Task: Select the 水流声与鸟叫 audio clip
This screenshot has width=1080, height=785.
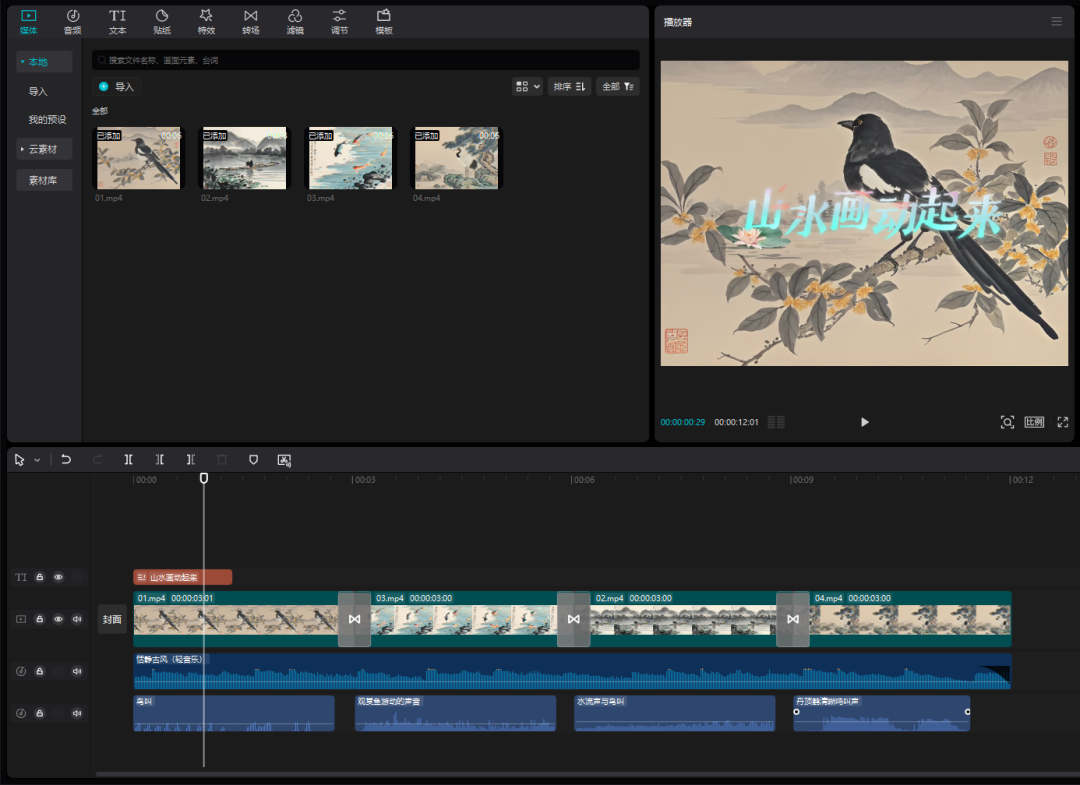Action: [674, 713]
